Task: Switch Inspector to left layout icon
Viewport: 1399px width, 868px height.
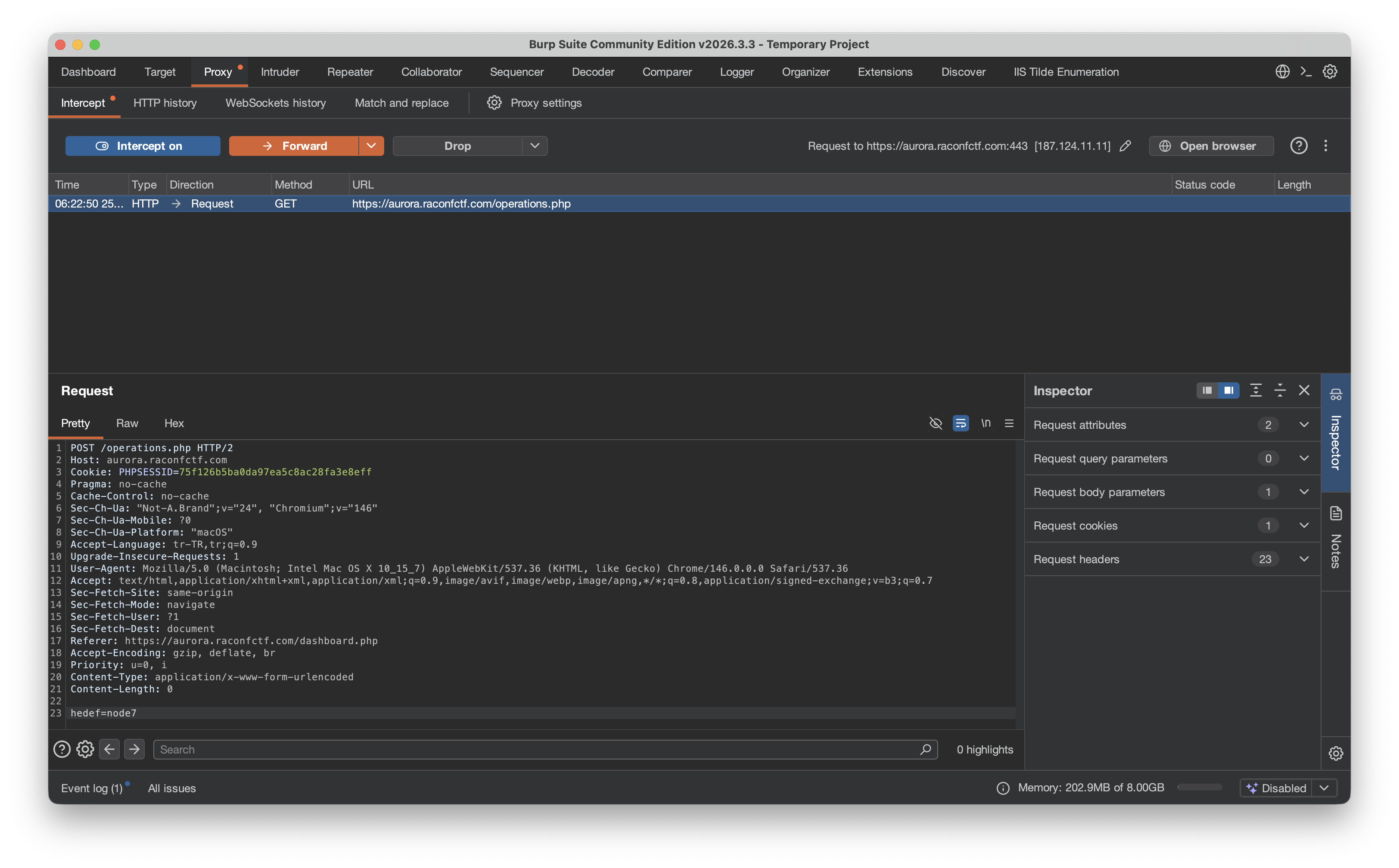Action: point(1207,391)
